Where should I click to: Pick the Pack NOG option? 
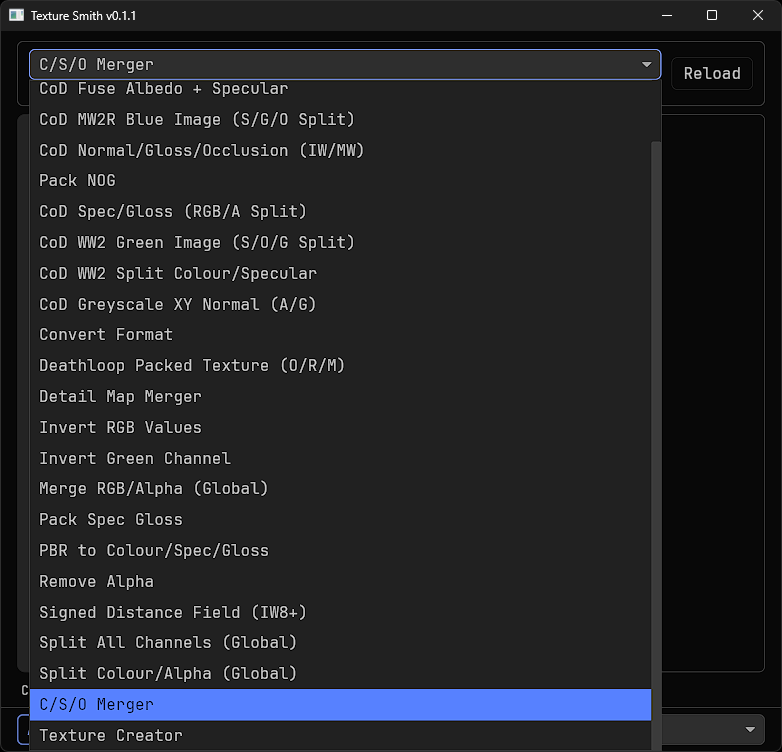pos(341,181)
